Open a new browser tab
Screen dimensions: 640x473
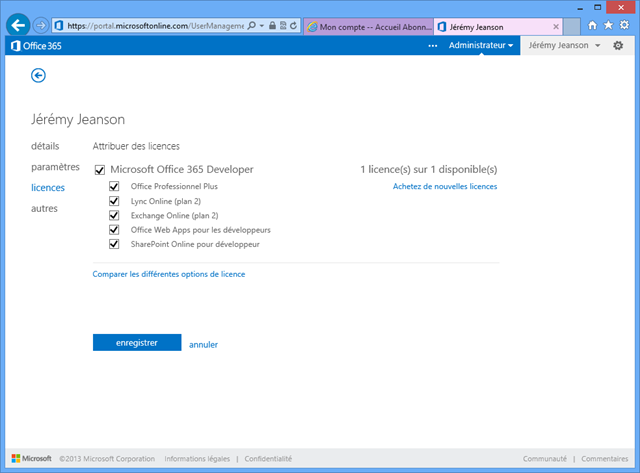(572, 27)
